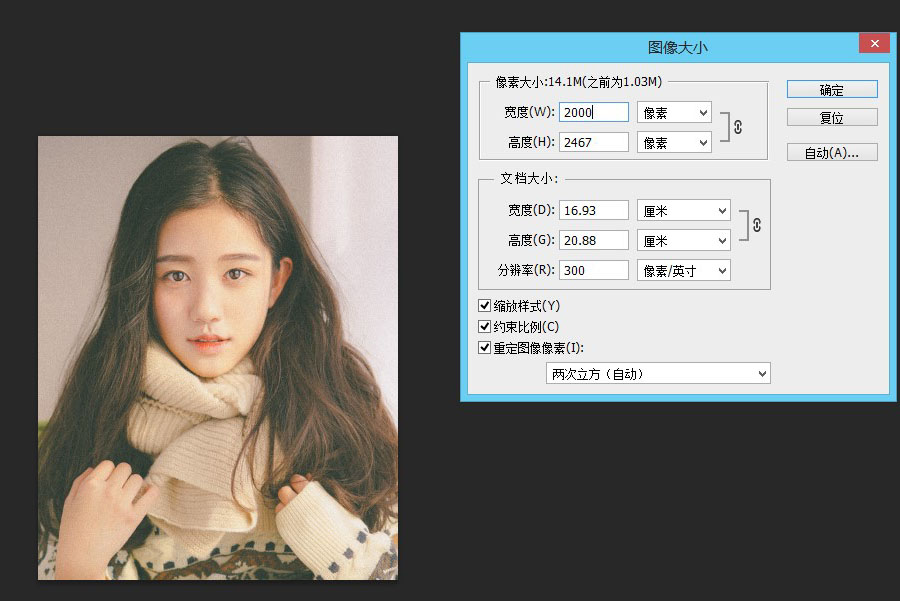The width and height of the screenshot is (900, 601).
Task: Click the resolution field showing 300
Action: tap(594, 271)
